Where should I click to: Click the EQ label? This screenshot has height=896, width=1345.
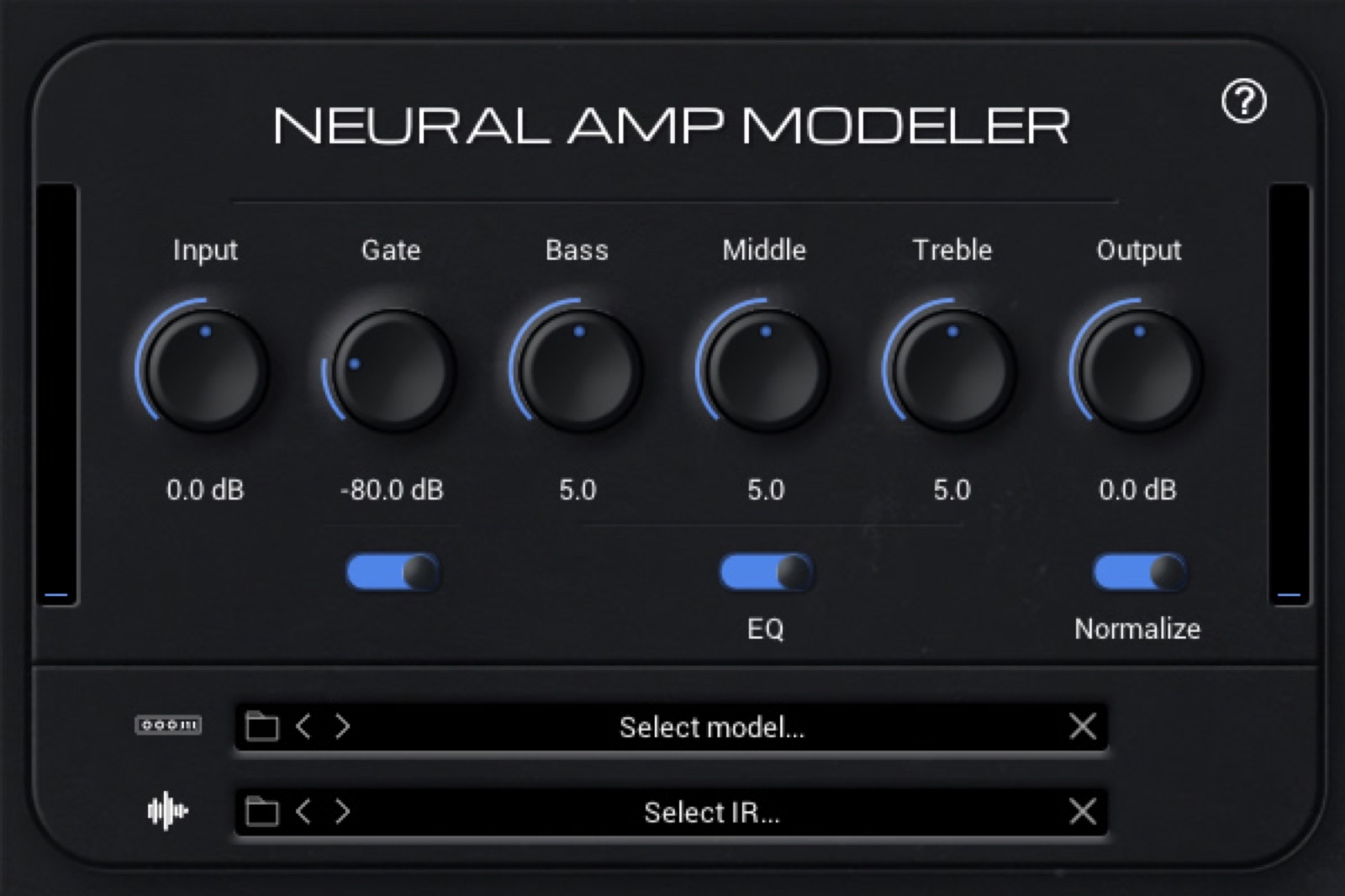pos(765,629)
